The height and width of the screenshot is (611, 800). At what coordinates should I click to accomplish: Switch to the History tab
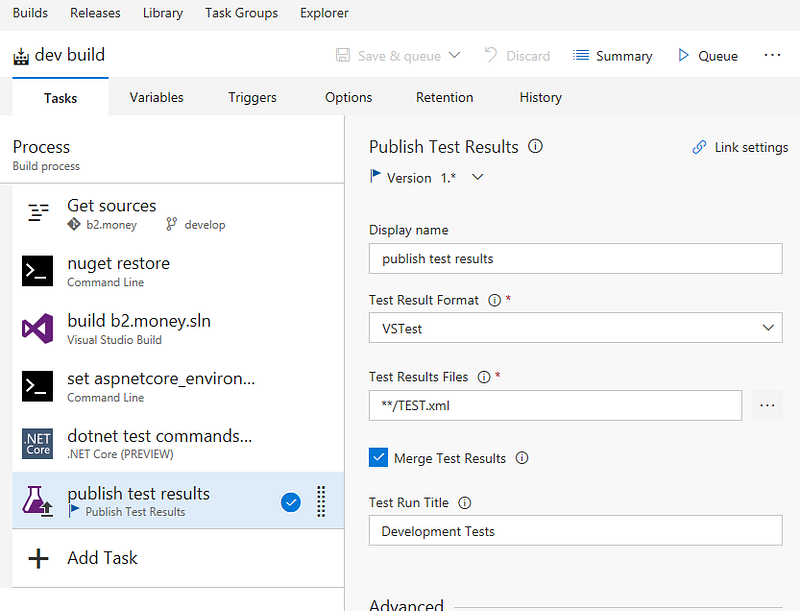(x=540, y=97)
